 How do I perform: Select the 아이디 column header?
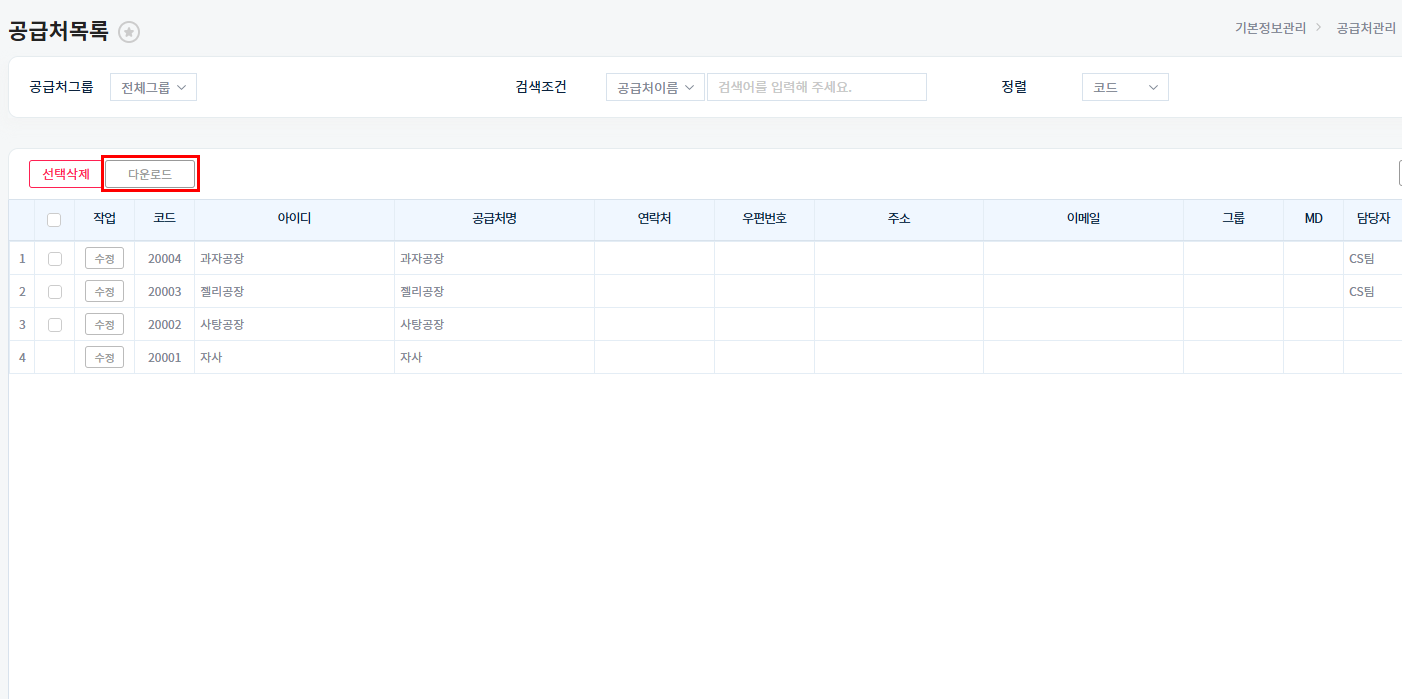tap(294, 219)
